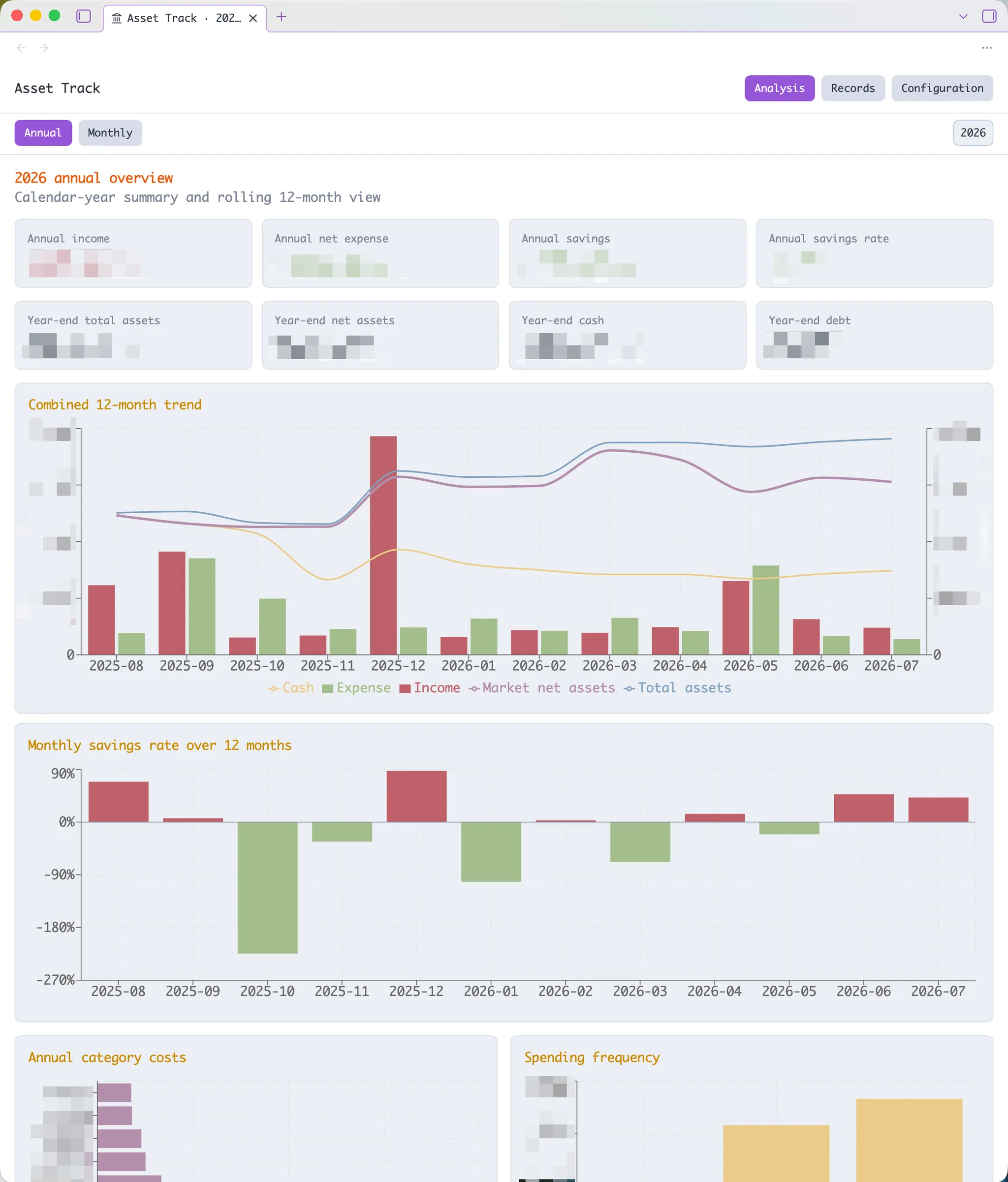Toggle Expense series in chart legend
This screenshot has height=1182, width=1008.
pos(356,688)
